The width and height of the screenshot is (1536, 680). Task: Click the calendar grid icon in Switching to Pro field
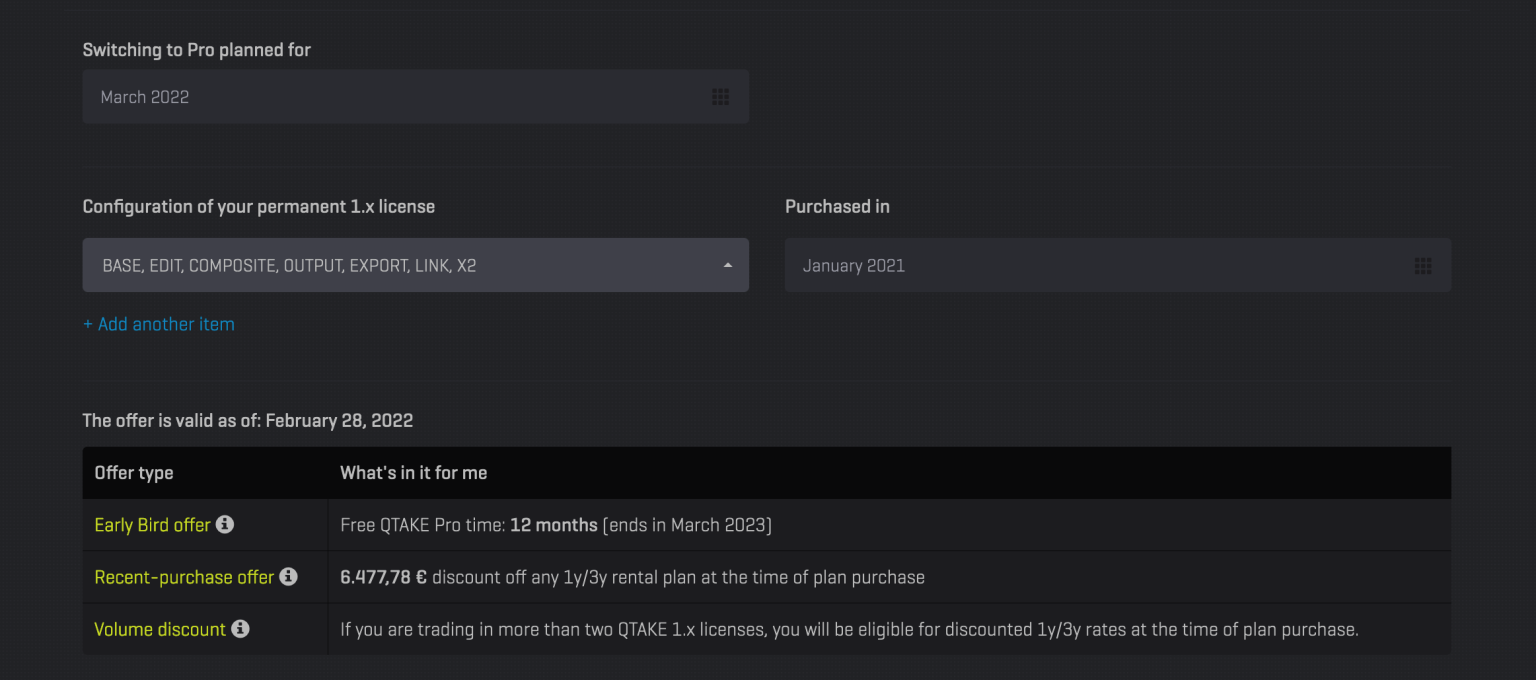coord(720,96)
